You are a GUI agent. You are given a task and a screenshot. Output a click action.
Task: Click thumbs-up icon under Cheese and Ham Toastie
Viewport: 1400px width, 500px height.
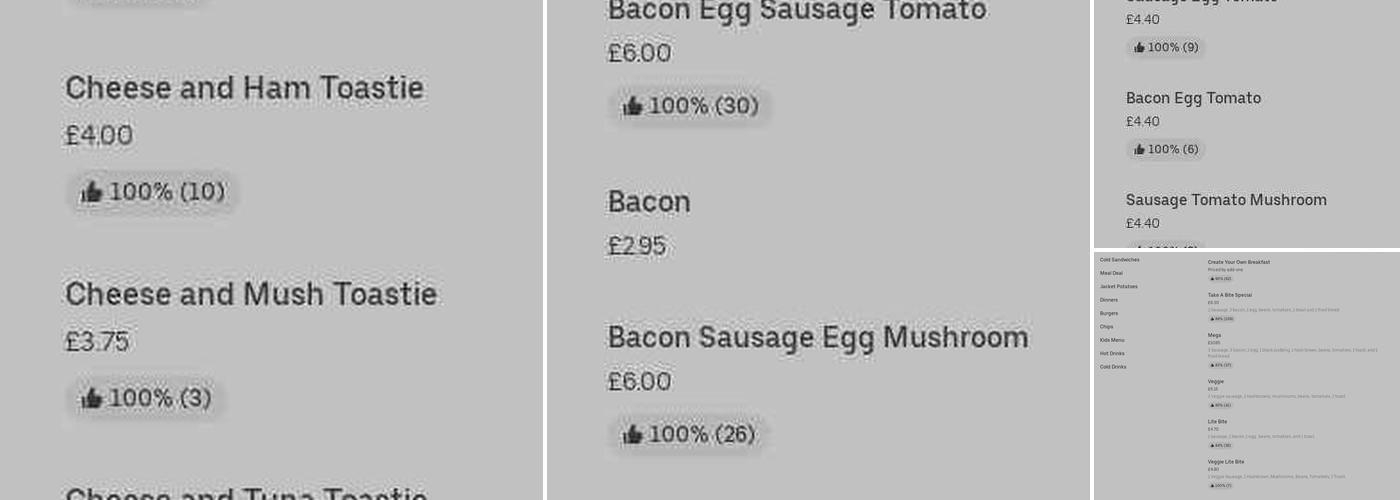point(92,192)
